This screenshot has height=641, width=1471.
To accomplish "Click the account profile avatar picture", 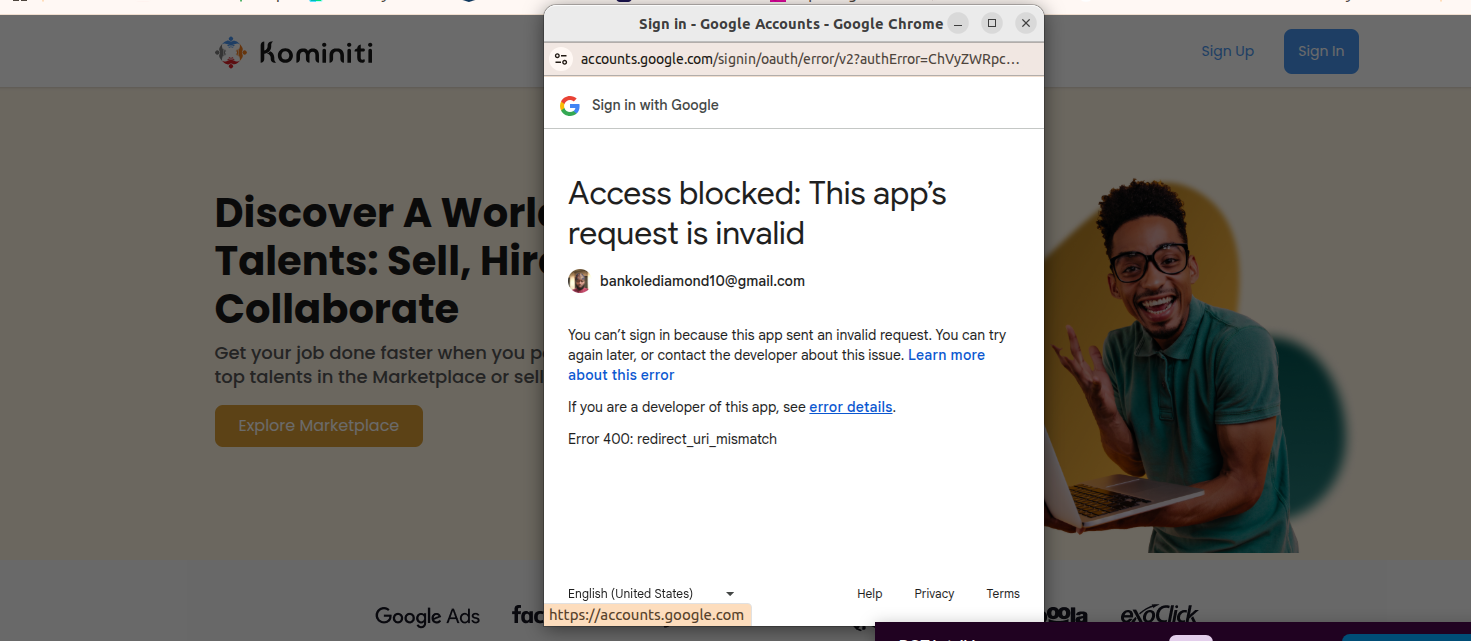I will point(579,281).
